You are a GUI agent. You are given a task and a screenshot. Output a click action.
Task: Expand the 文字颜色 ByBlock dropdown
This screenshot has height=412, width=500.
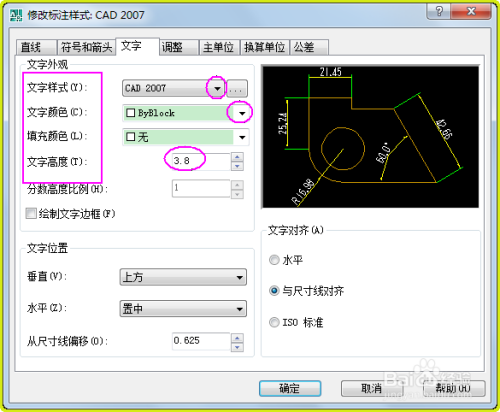242,113
